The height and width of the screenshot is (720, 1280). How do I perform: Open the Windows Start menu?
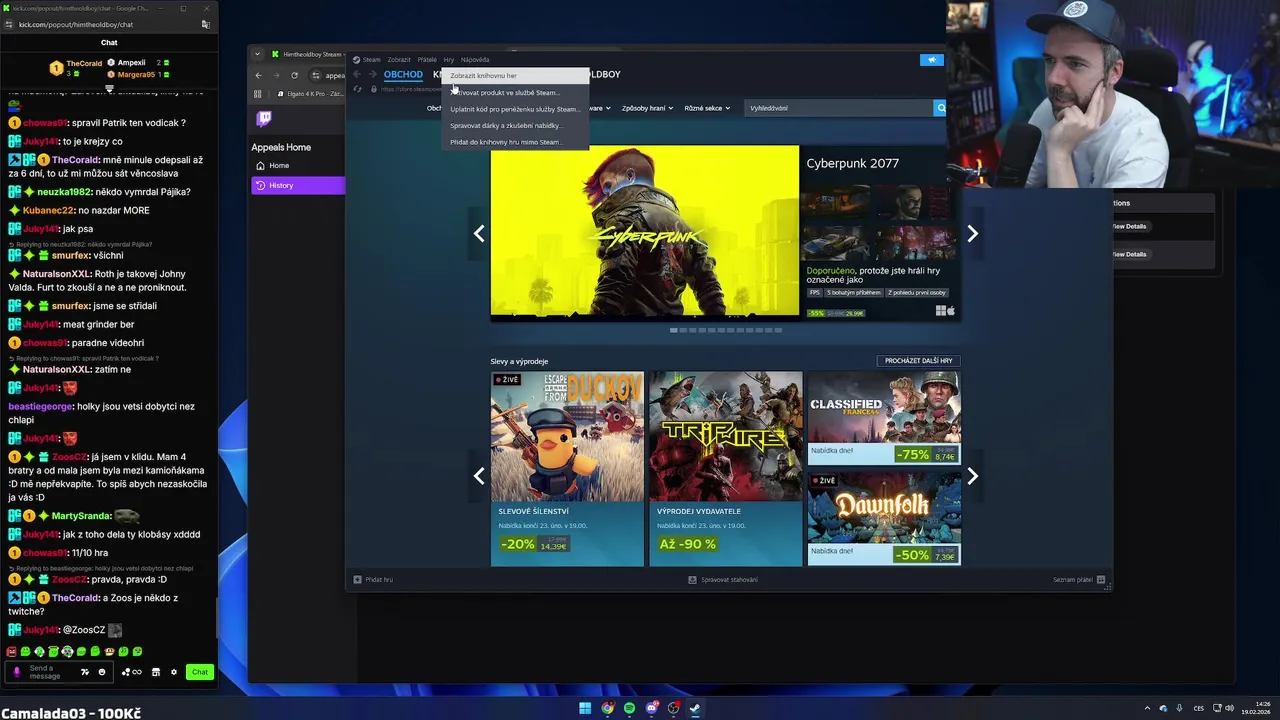pyautogui.click(x=585, y=708)
